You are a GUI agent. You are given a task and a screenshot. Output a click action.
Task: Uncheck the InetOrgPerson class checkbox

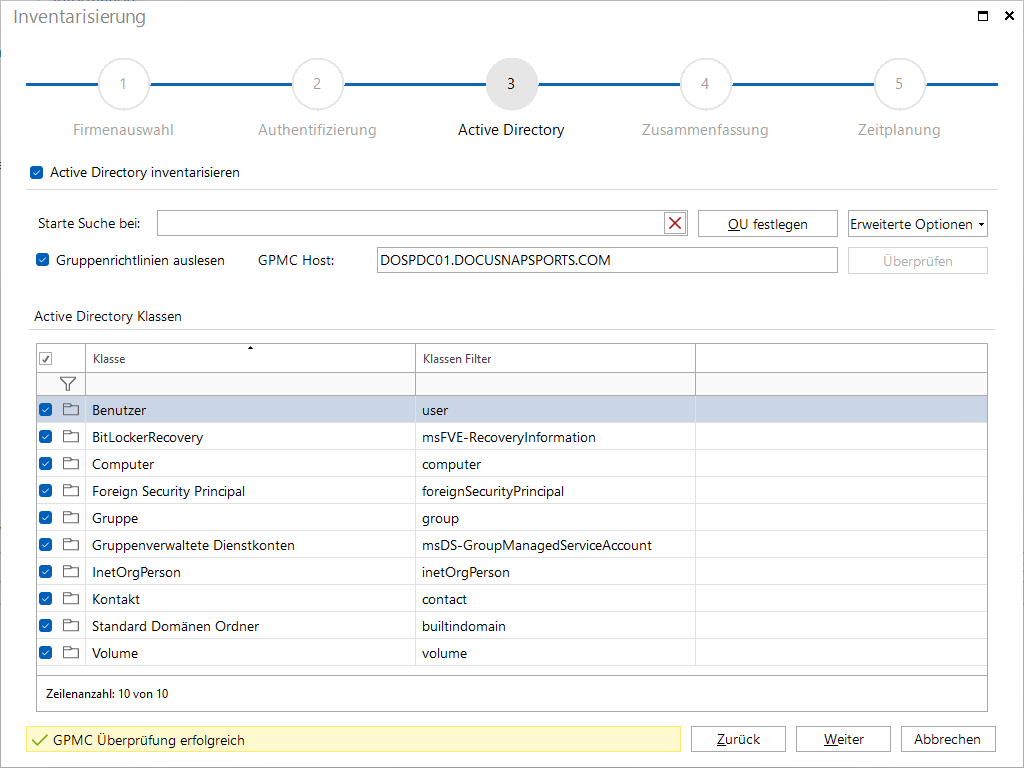(x=45, y=571)
